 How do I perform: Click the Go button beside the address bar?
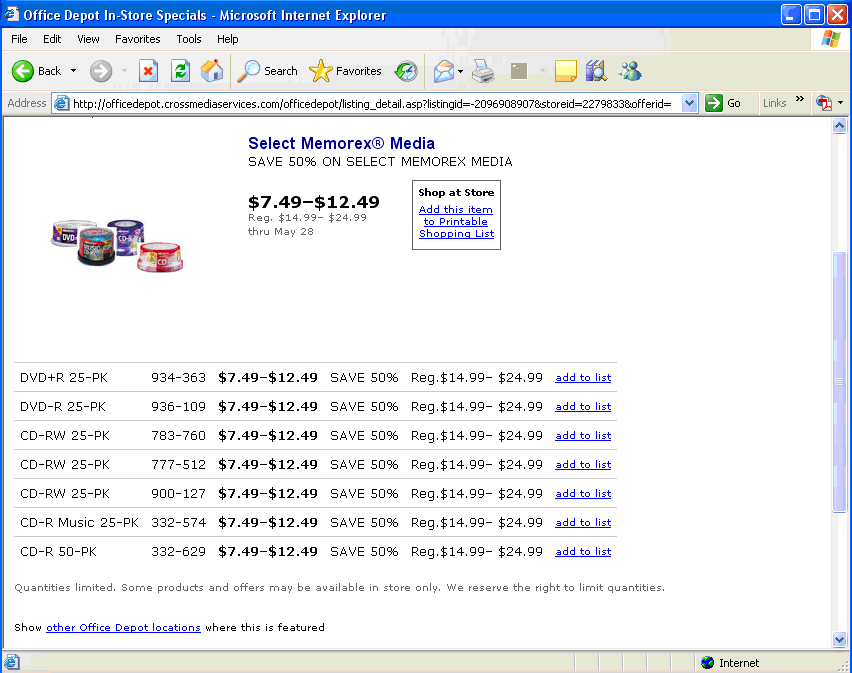point(723,103)
